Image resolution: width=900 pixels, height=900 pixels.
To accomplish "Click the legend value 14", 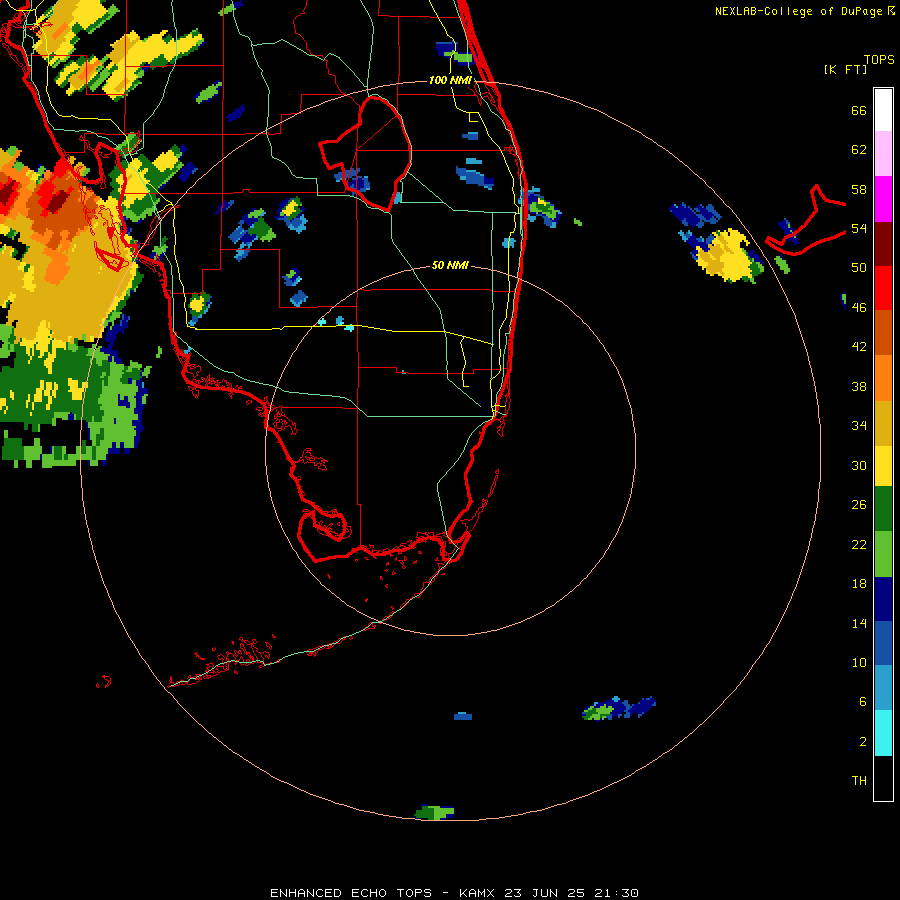I will [x=859, y=623].
